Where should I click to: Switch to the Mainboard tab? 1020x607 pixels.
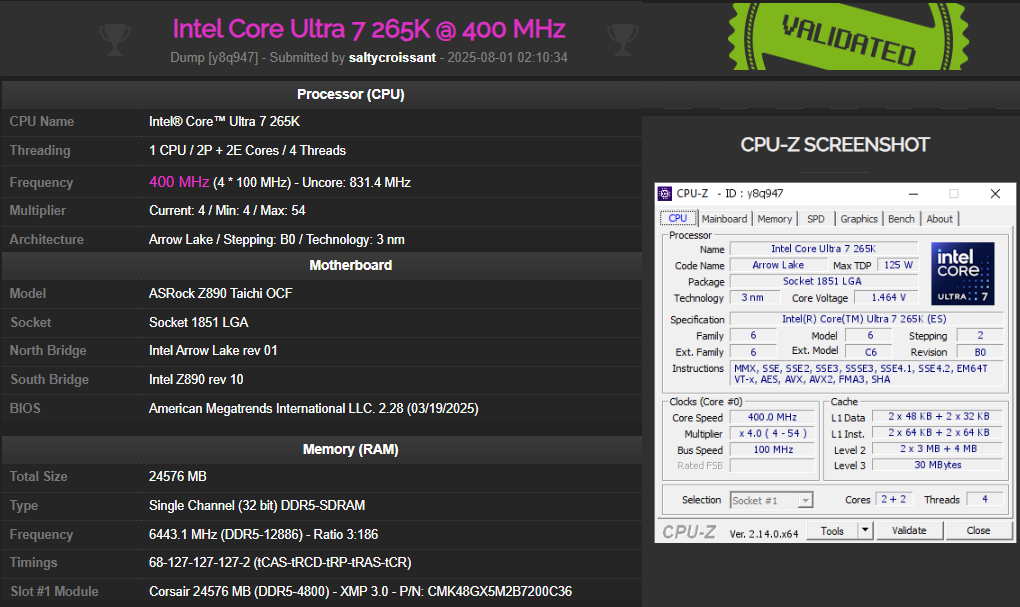point(724,219)
